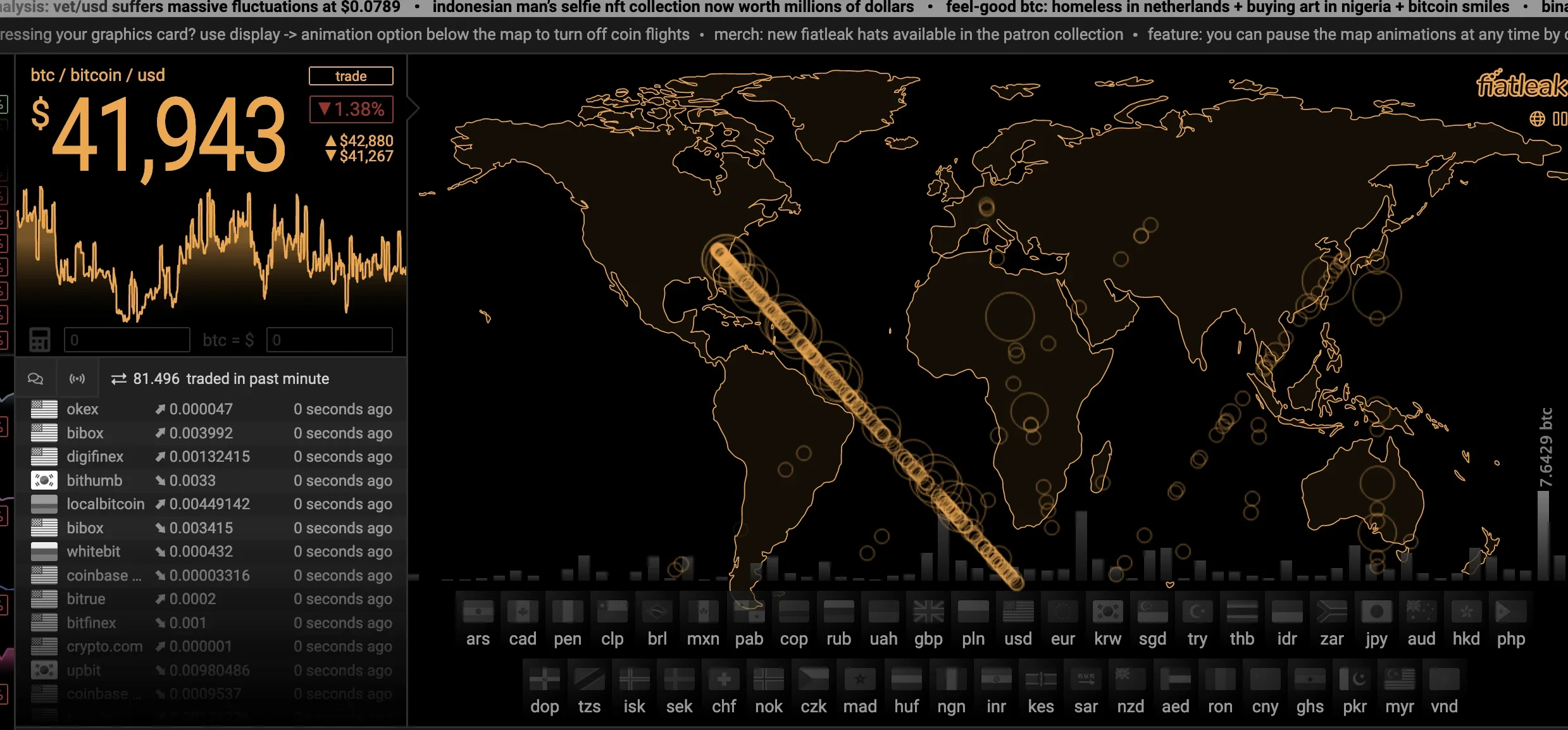Switch to the live broadcast tab
The image size is (1568, 730).
click(x=77, y=378)
